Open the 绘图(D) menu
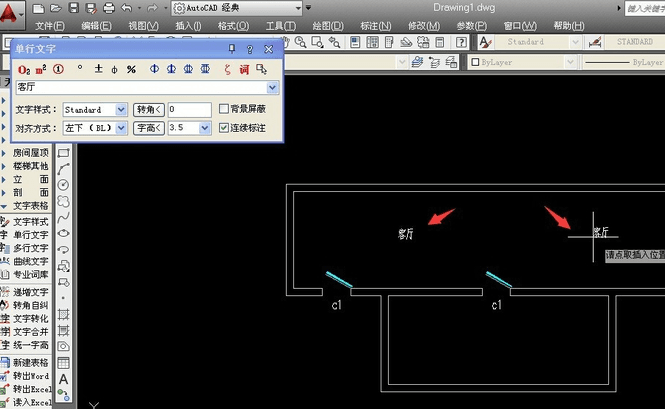Screen dimensions: 665x409 click(x=328, y=26)
